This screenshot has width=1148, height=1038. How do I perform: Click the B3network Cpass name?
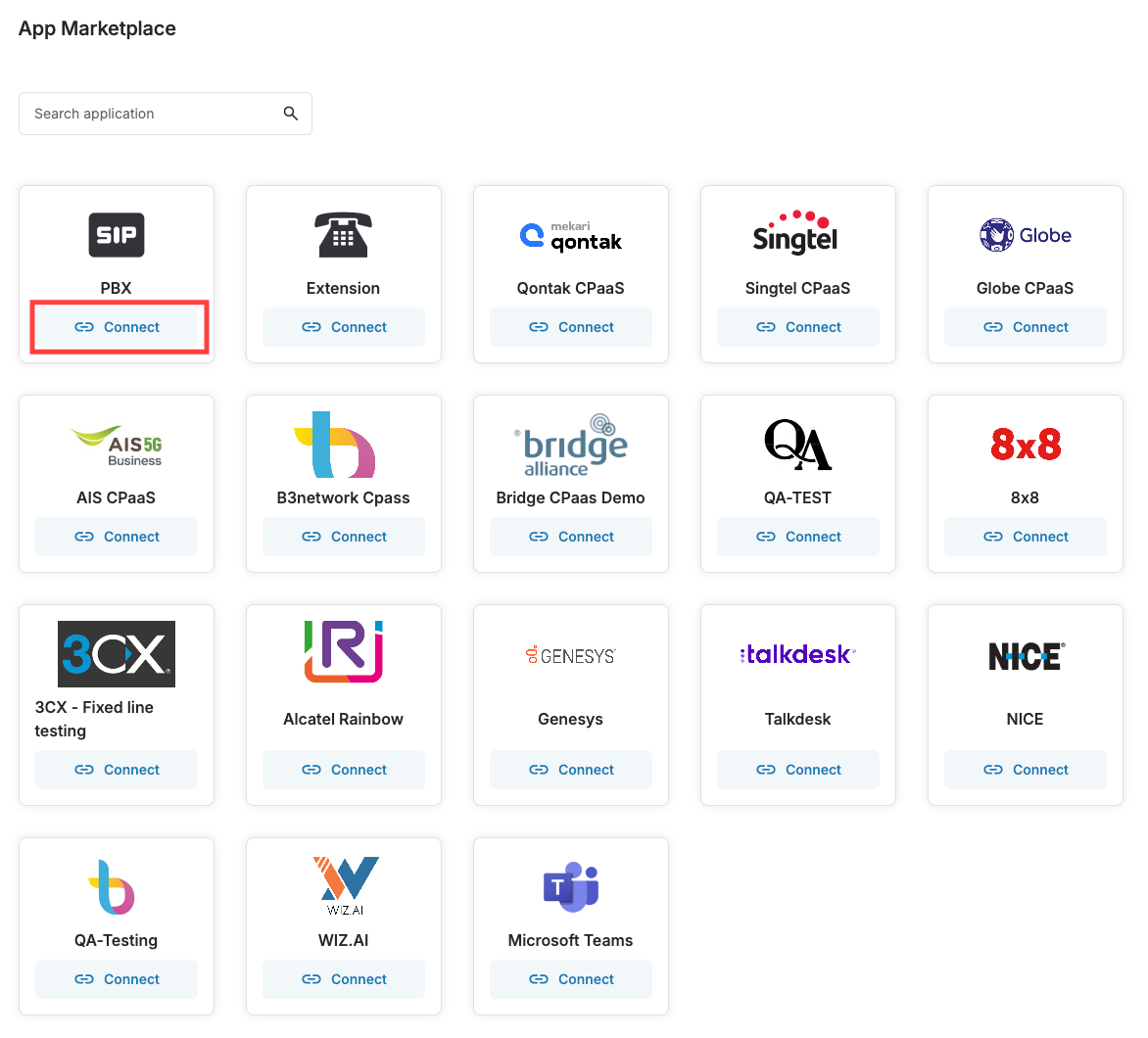tap(344, 497)
